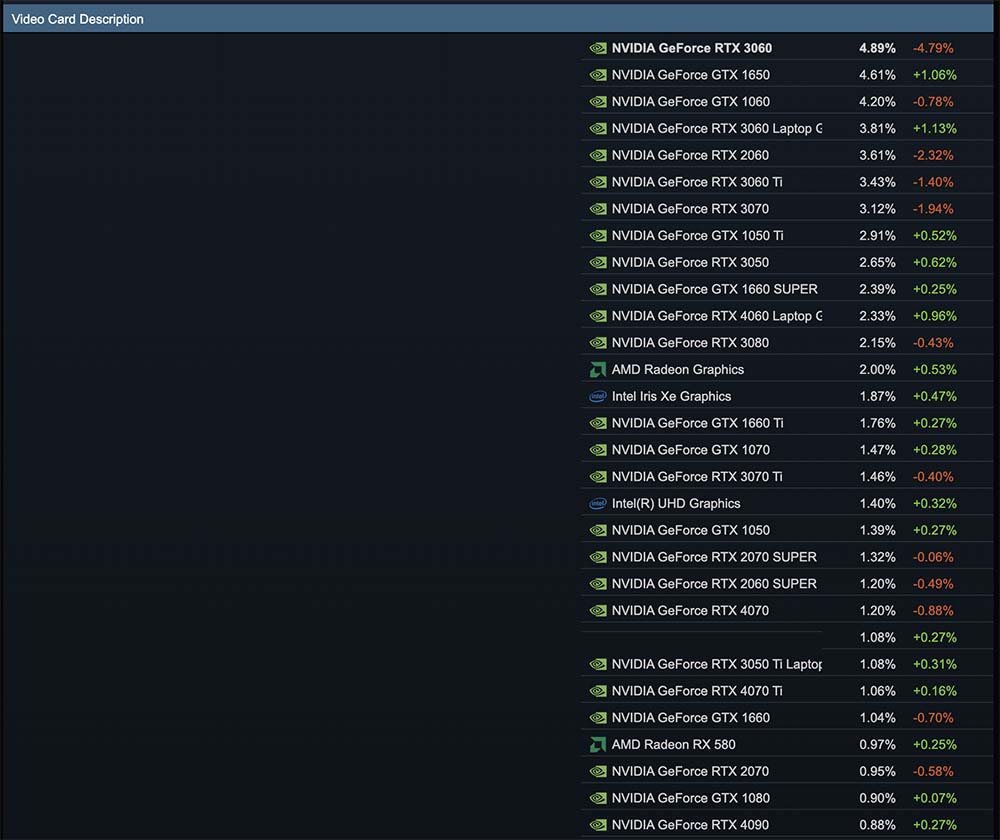Click the 2.15% share value
The height and width of the screenshot is (840, 1000).
coord(877,343)
